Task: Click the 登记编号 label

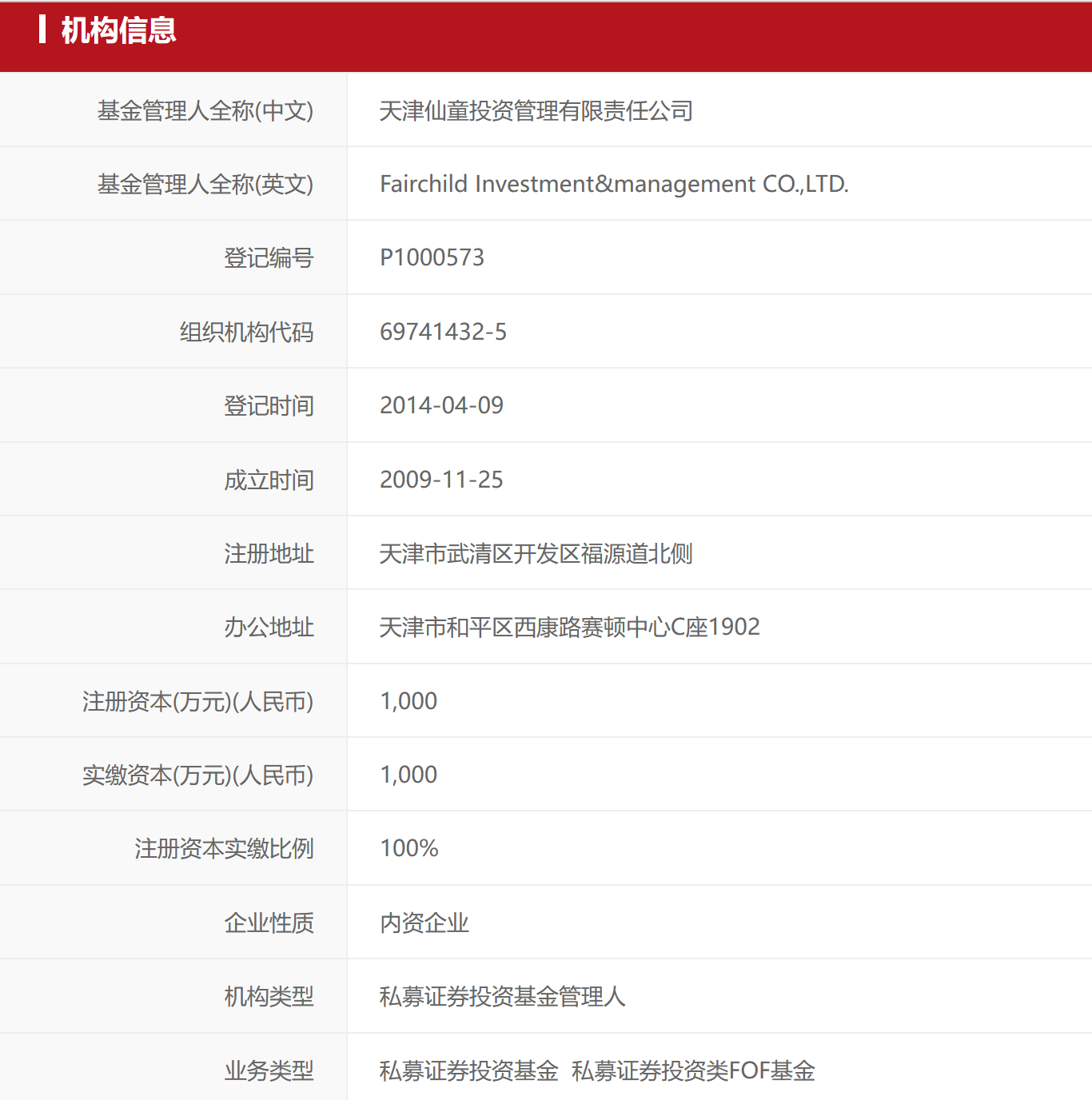Action: point(269,257)
